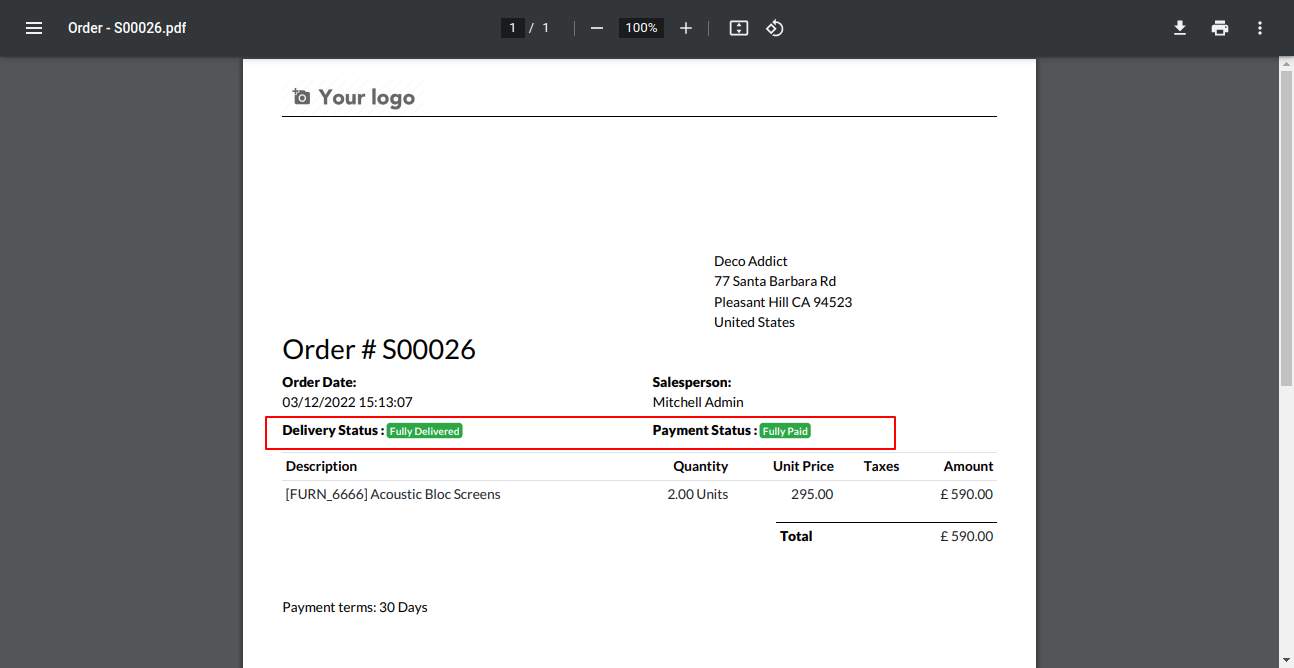
Task: Click the Order - S00026.pdf file title
Action: click(127, 28)
